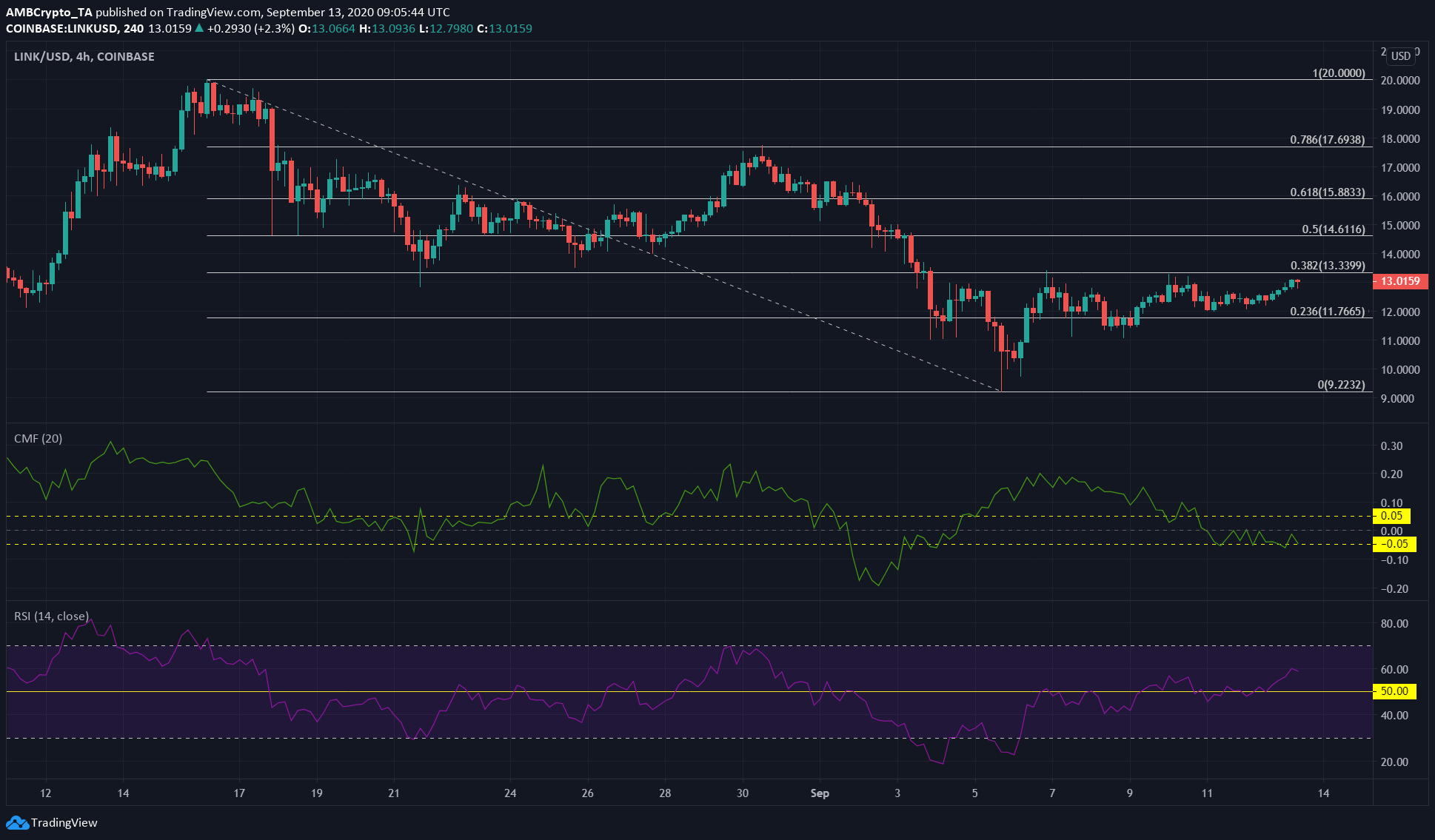Click the 0.382(13.3399) Fibonacci label
Screen dimensions: 1435x840
(1328, 265)
